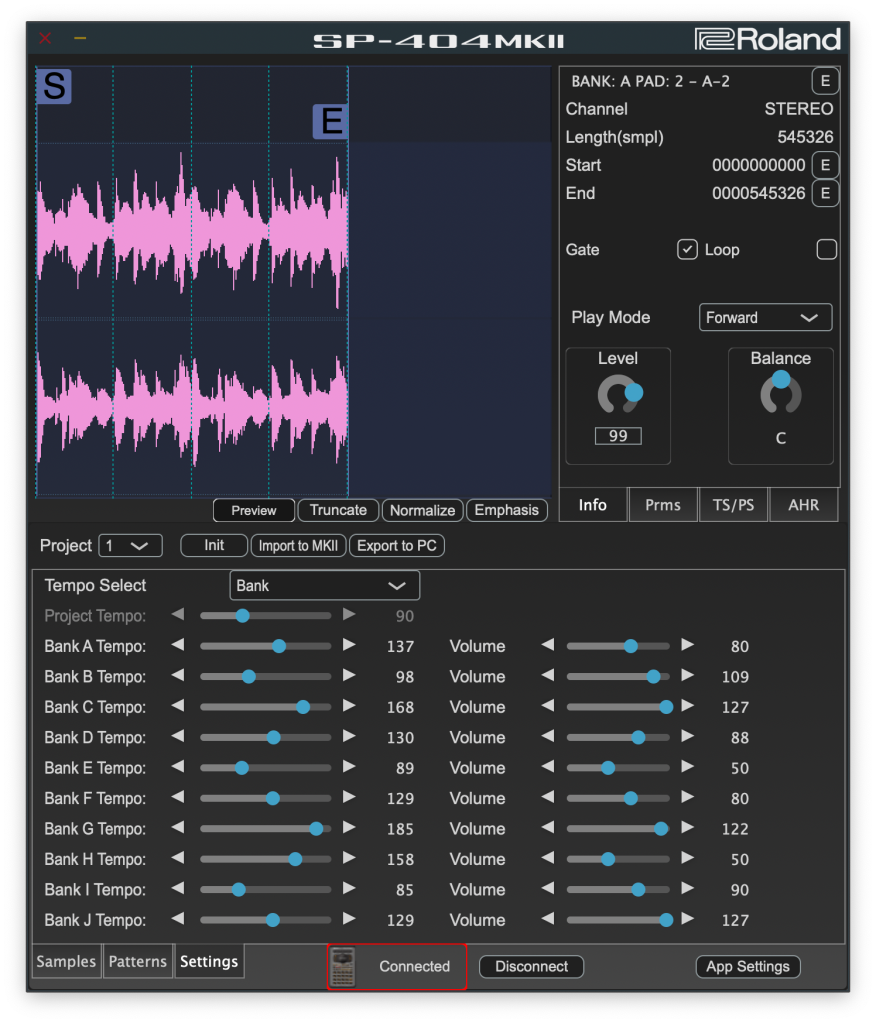
Task: Expand the Tempo Select Bank dropdown
Action: (324, 586)
